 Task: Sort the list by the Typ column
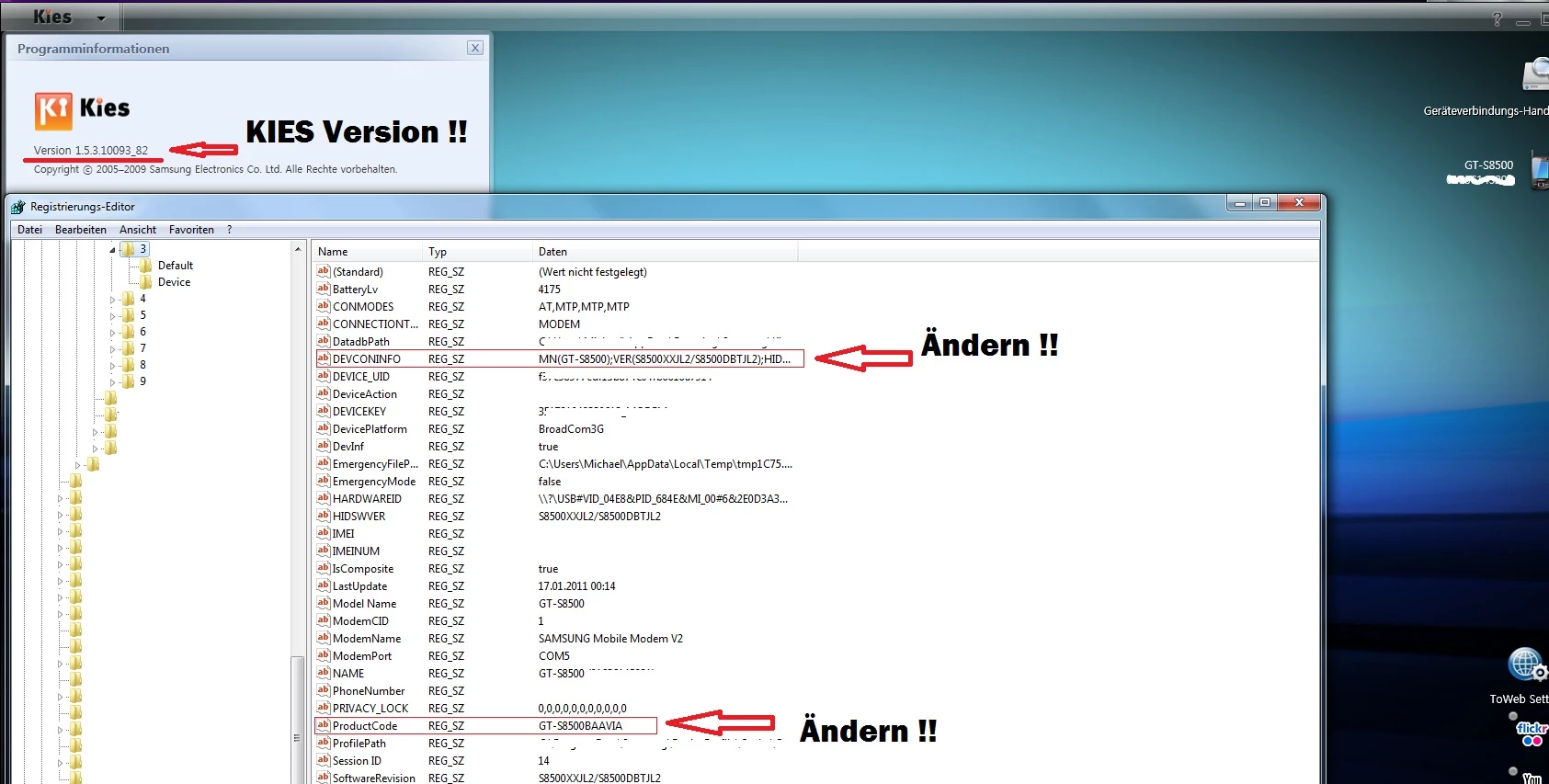tap(477, 252)
